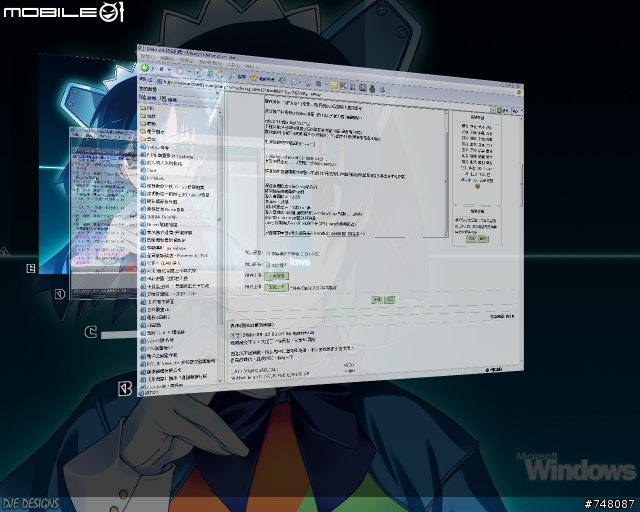
Task: Click the browser address bar URL field
Action: (322, 96)
